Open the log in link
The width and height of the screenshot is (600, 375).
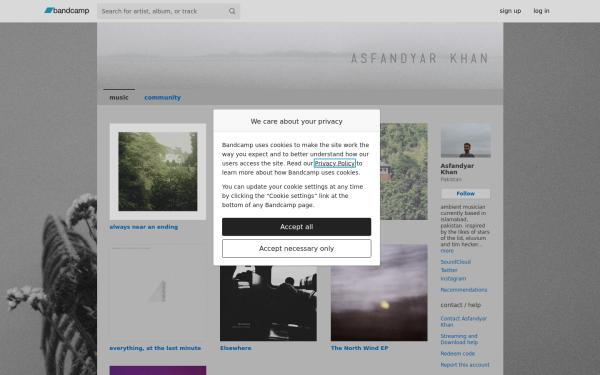pos(541,11)
